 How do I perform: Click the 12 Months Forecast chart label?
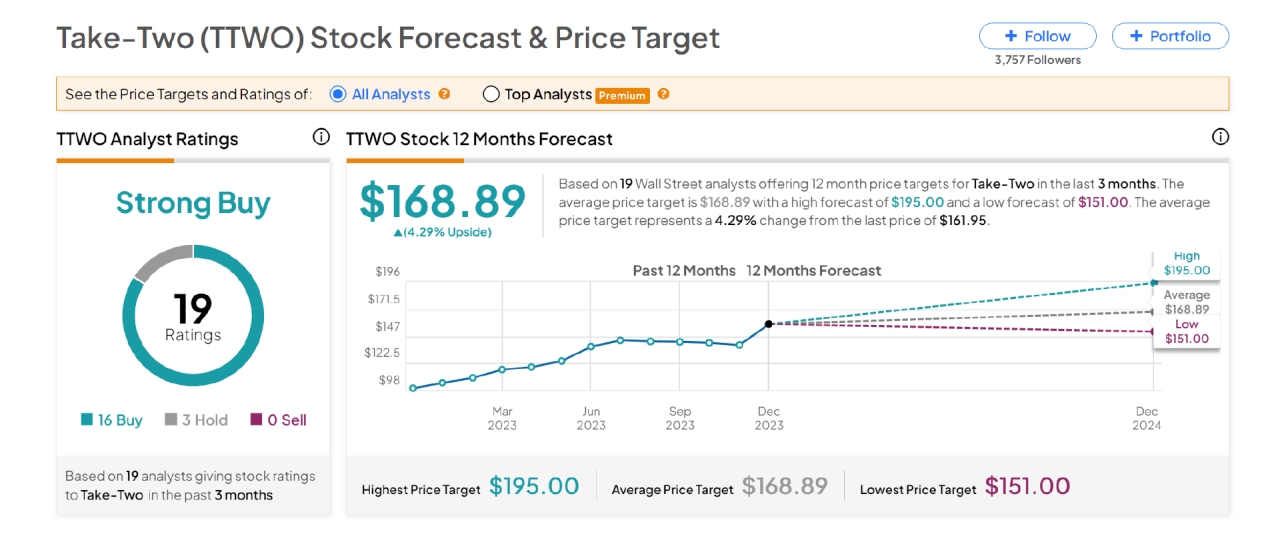coord(814,271)
